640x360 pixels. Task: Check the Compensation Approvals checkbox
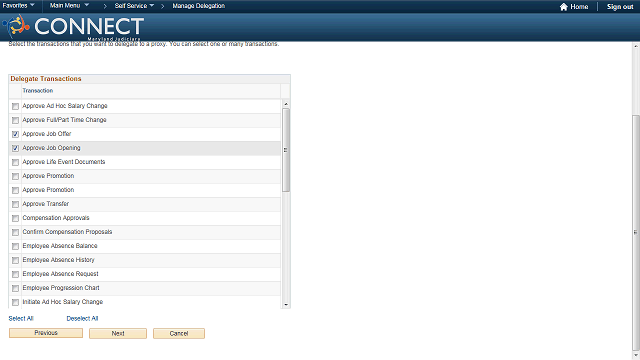pyautogui.click(x=16, y=218)
